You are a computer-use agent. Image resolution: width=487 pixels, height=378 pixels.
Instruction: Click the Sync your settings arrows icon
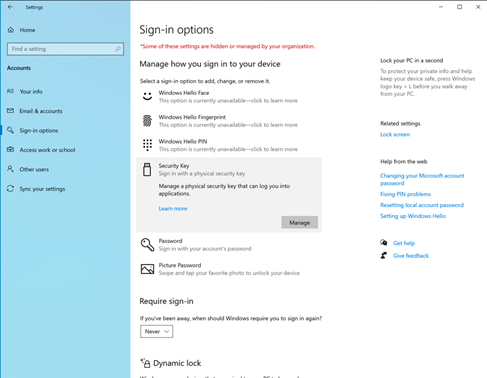click(10, 189)
